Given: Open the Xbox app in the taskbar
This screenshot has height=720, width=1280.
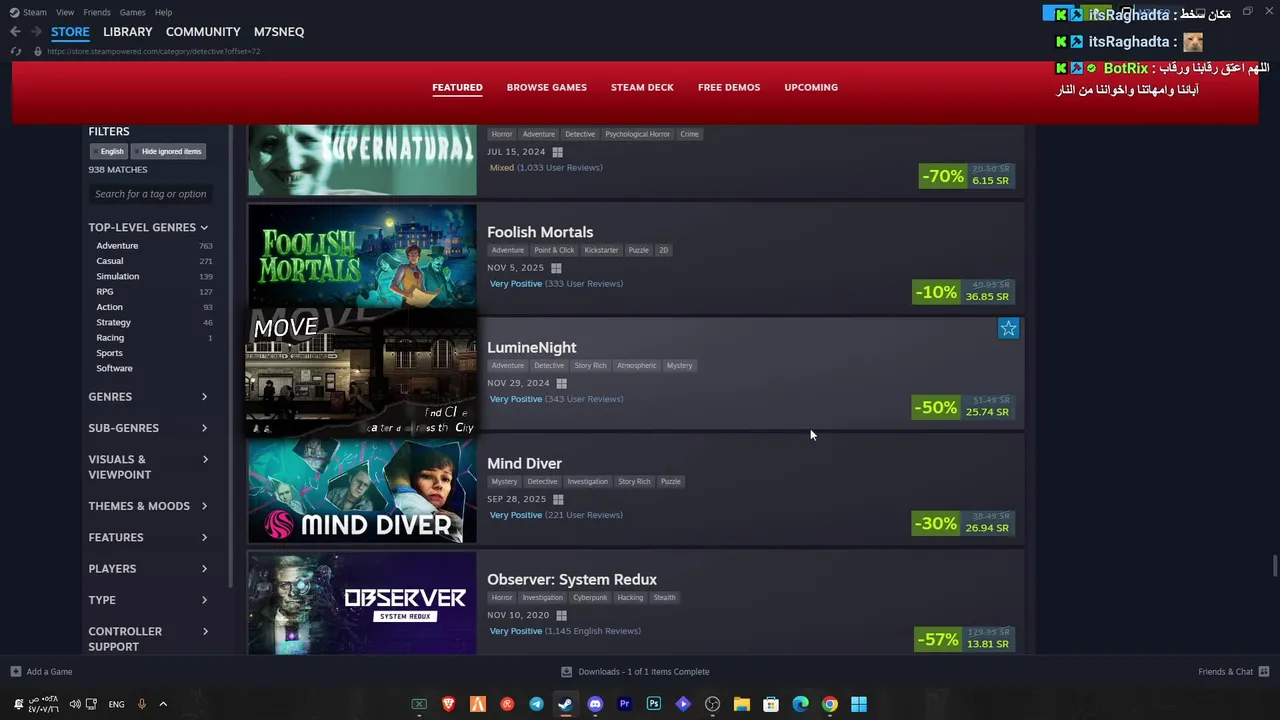Looking at the screenshot, I should [x=419, y=704].
